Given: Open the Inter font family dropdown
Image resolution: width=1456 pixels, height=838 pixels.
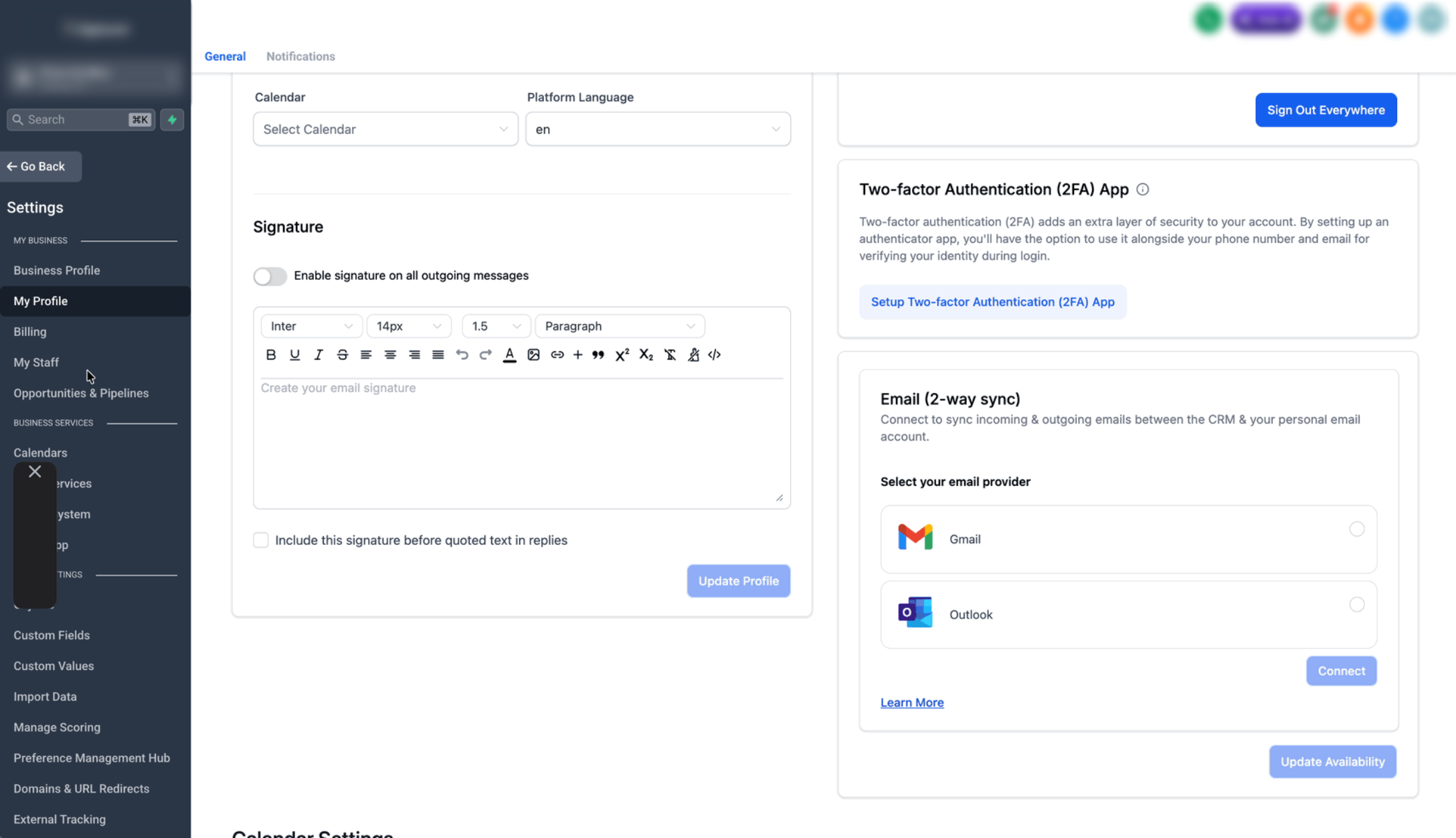Looking at the screenshot, I should 311,326.
